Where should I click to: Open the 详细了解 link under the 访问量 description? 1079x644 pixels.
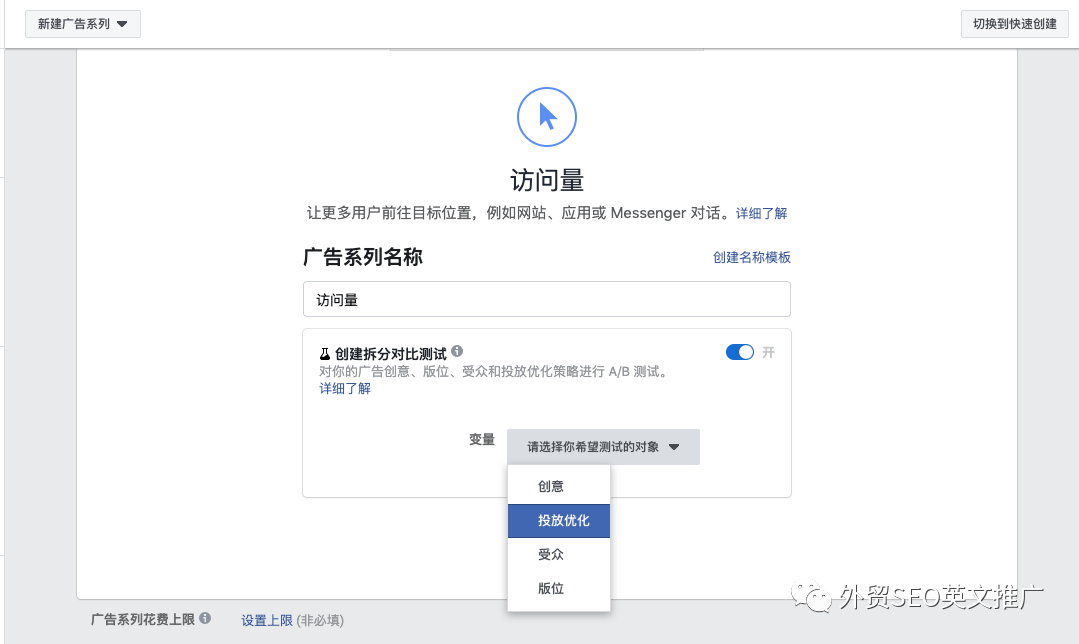pos(762,213)
